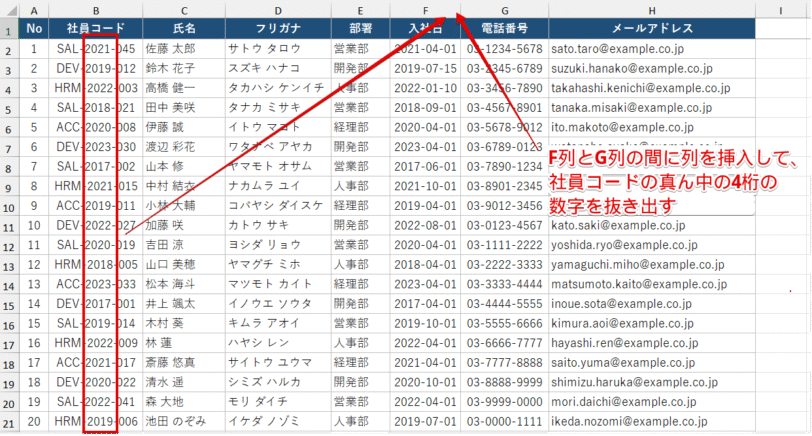The height and width of the screenshot is (436, 812).
Task: Select cell containing 高橋 健一
Action: [x=184, y=89]
